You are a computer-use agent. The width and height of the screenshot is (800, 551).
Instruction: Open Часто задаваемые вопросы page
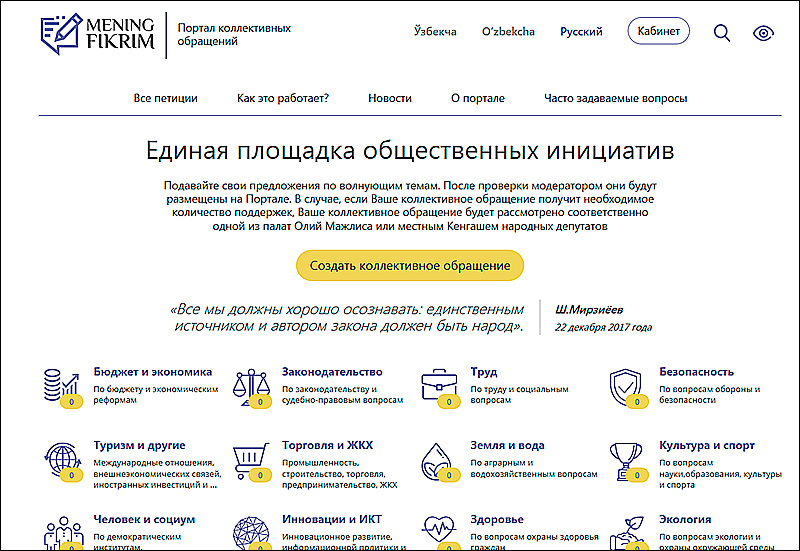point(615,98)
